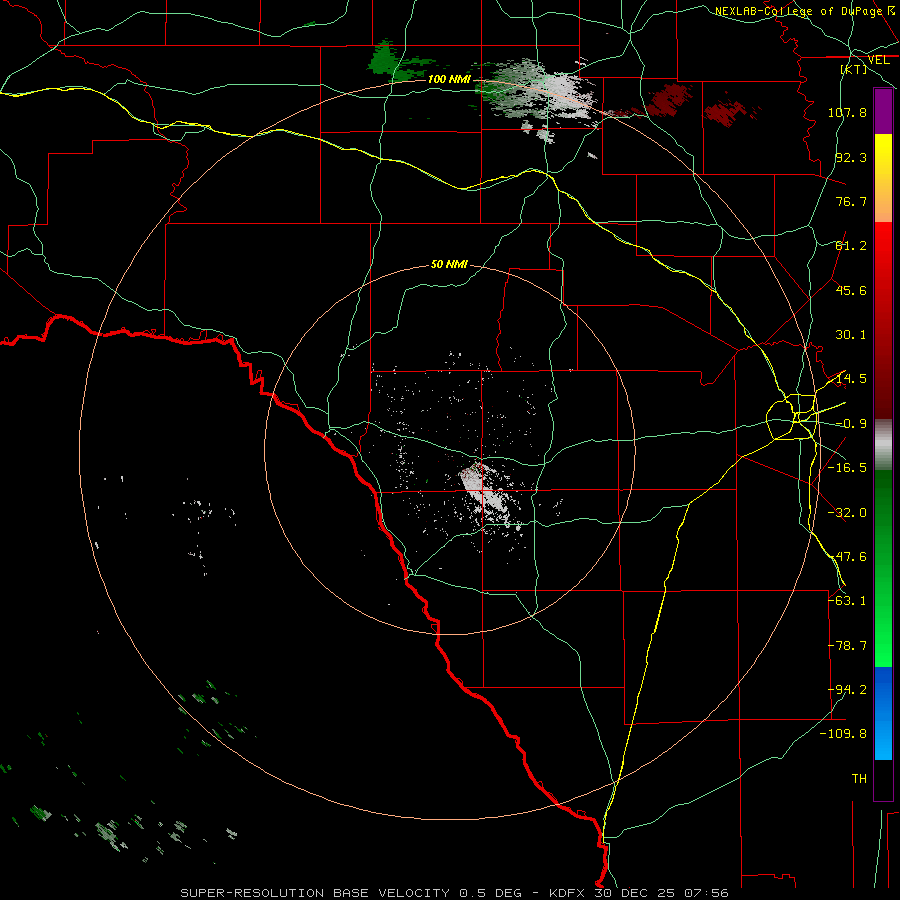Click the purple segment of the color bar
The width and height of the screenshot is (900, 900).
[883, 111]
